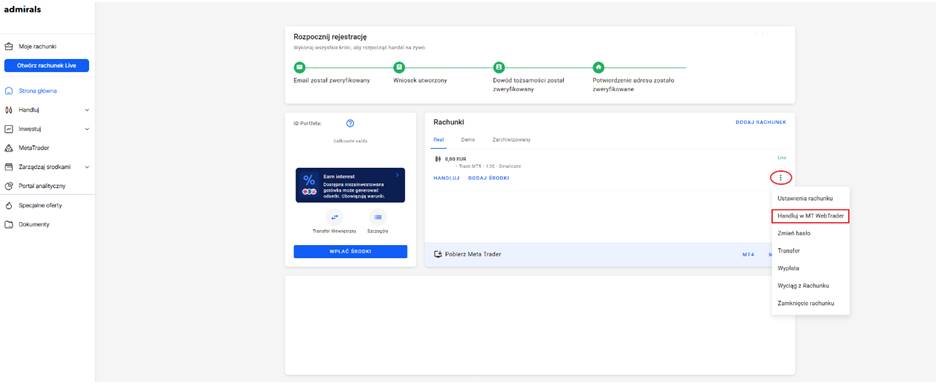This screenshot has height=384, width=936.
Task: Click the 0,00 EUR account balance
Action: pyautogui.click(x=455, y=159)
